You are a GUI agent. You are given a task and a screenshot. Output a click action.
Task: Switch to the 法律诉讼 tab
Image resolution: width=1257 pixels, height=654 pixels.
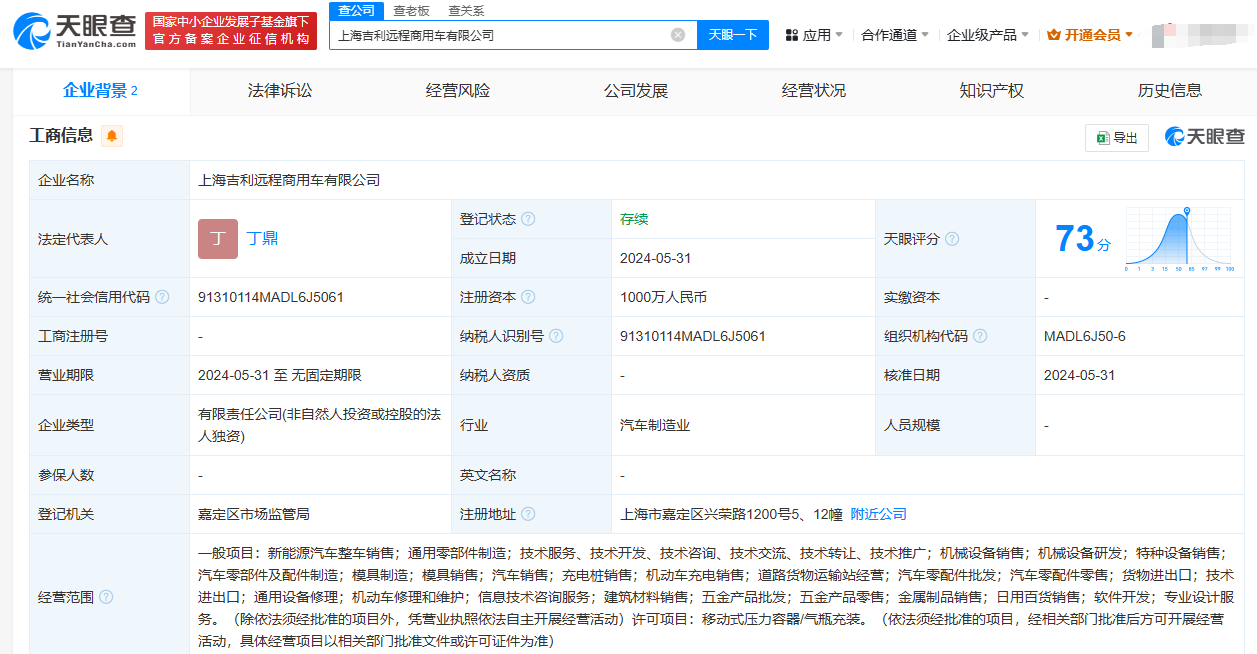click(280, 91)
